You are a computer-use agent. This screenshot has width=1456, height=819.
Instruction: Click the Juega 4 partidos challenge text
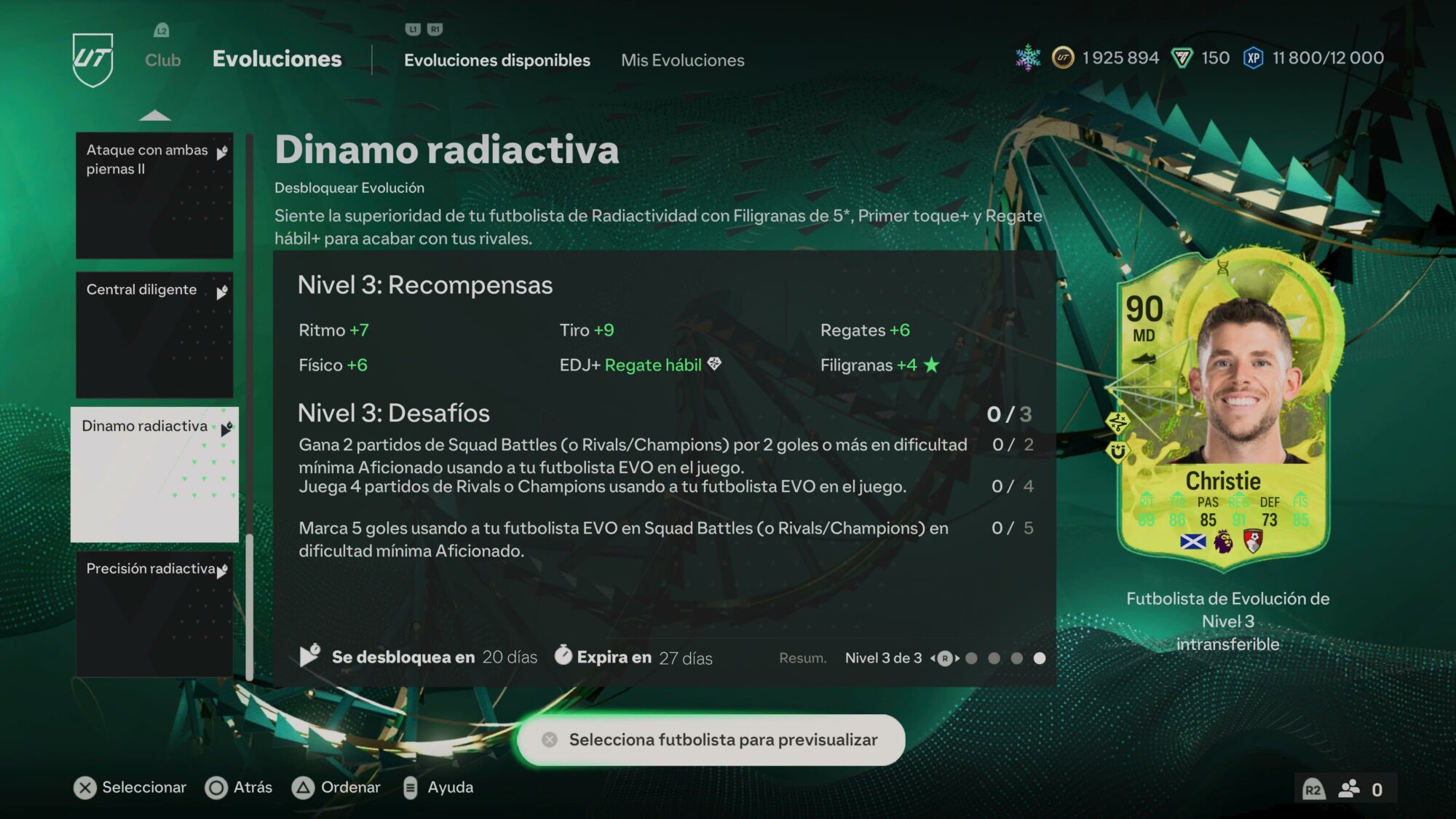[602, 486]
